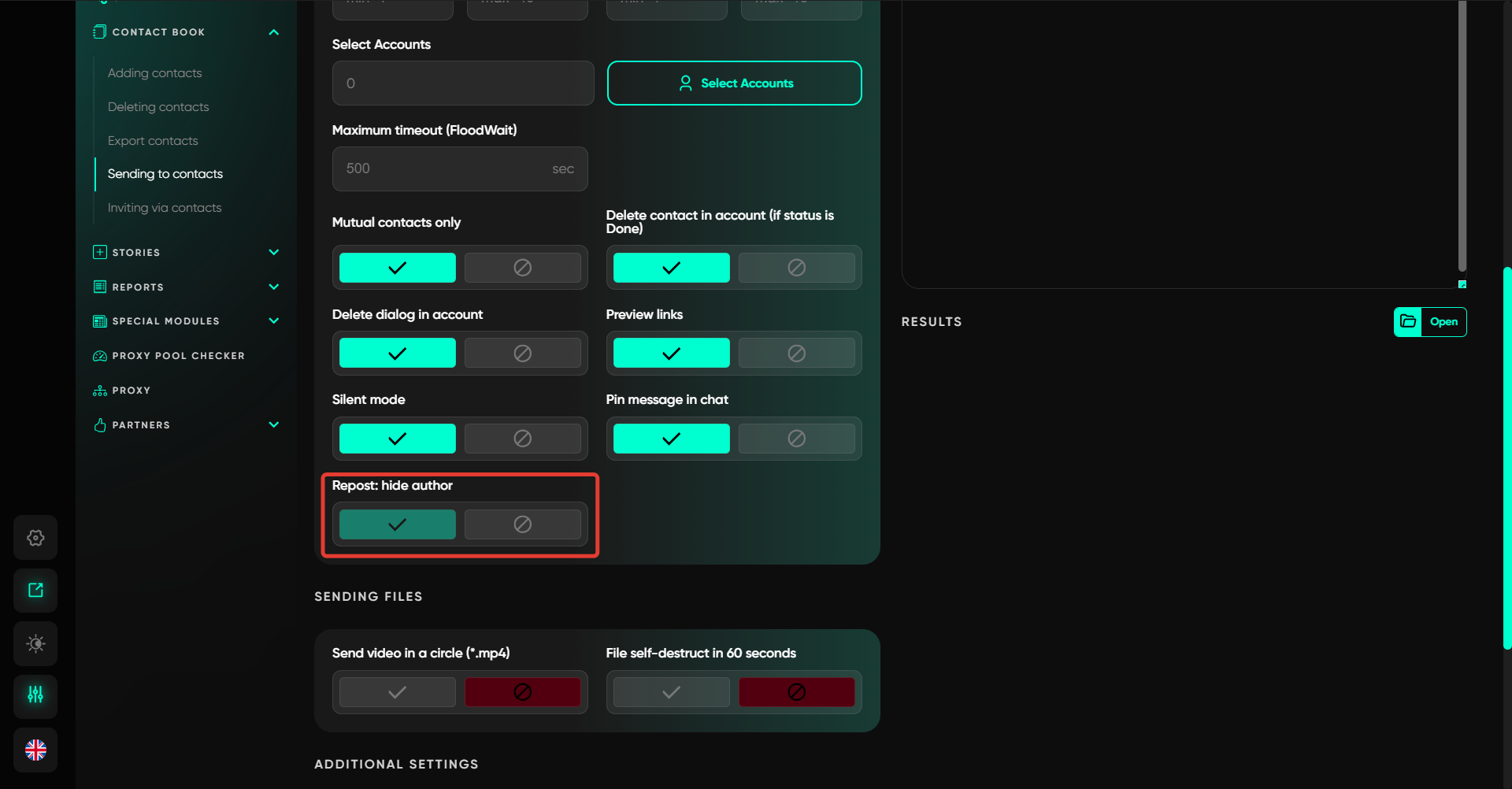Image resolution: width=1512 pixels, height=789 pixels.
Task: Expand the Stories menu section
Action: (273, 253)
